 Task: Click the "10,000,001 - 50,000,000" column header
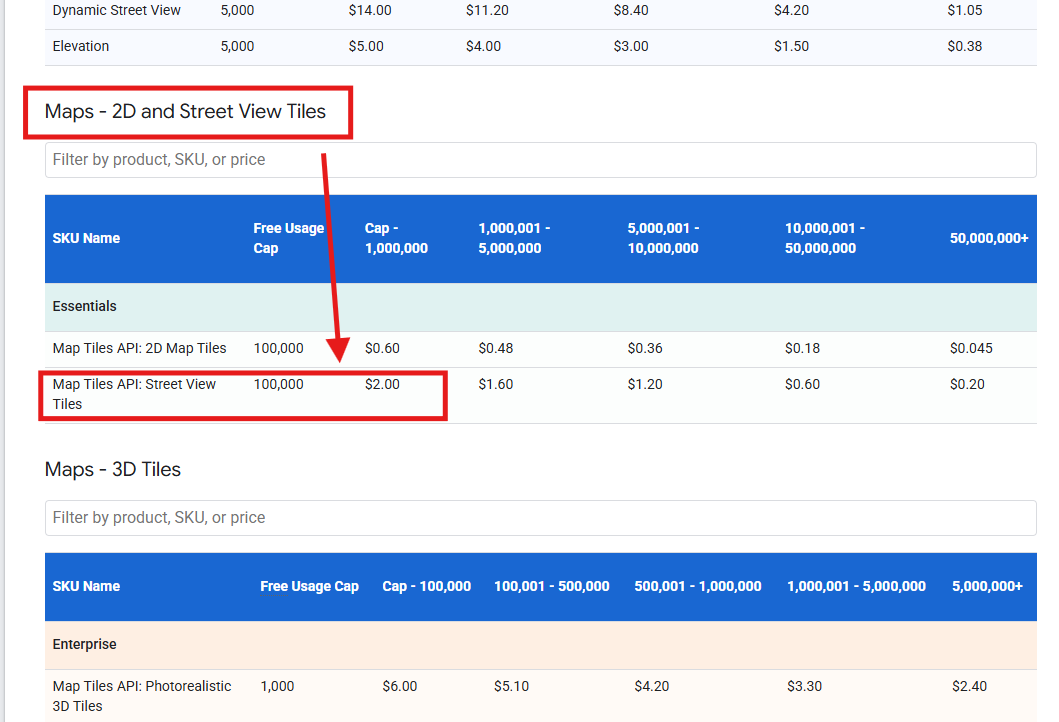pos(825,238)
